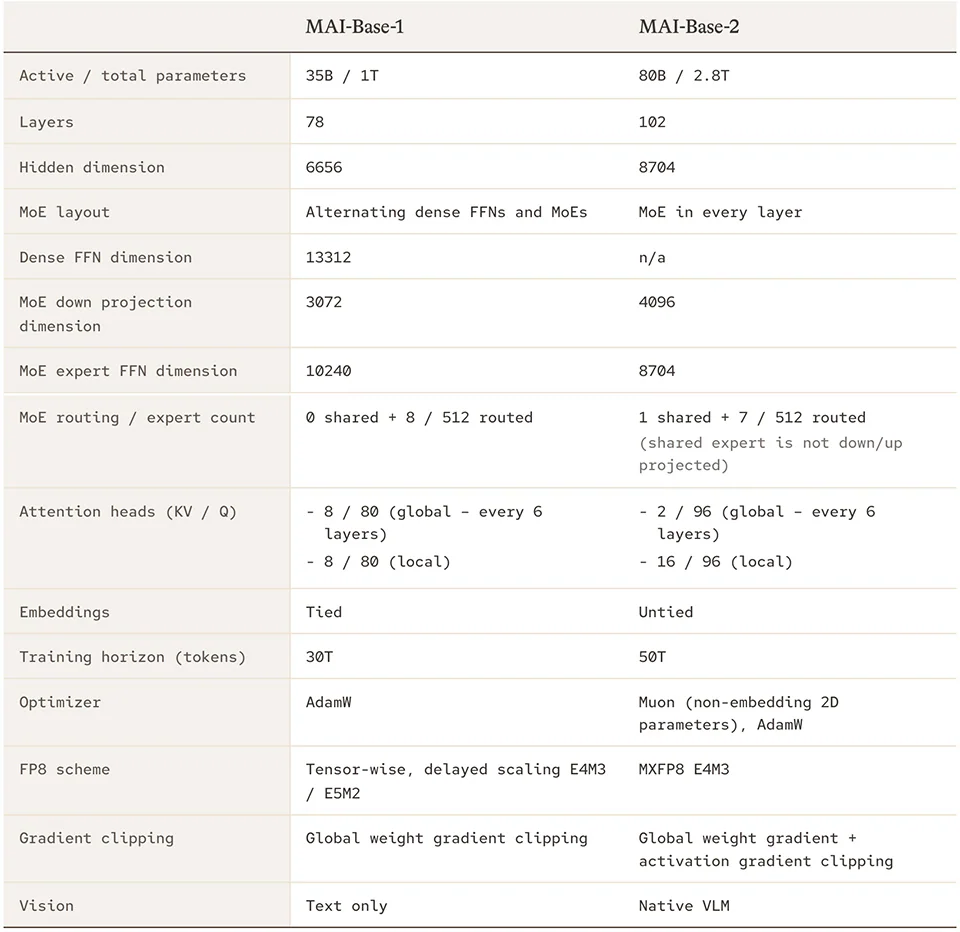Viewport: 960px width, 932px height.
Task: Click '8704' in the Hidden dimension row
Action: 657,168
